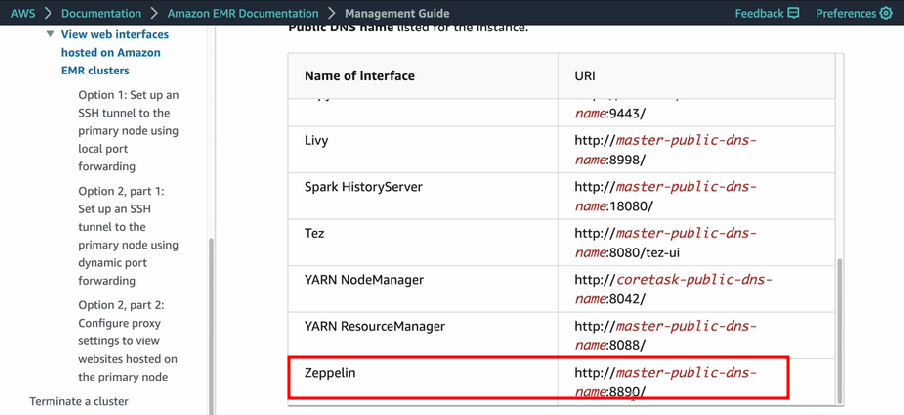Viewport: 904px width, 415px height.
Task: Open View web interfaces hosted on Amazon EMR clusters
Action: [115, 52]
